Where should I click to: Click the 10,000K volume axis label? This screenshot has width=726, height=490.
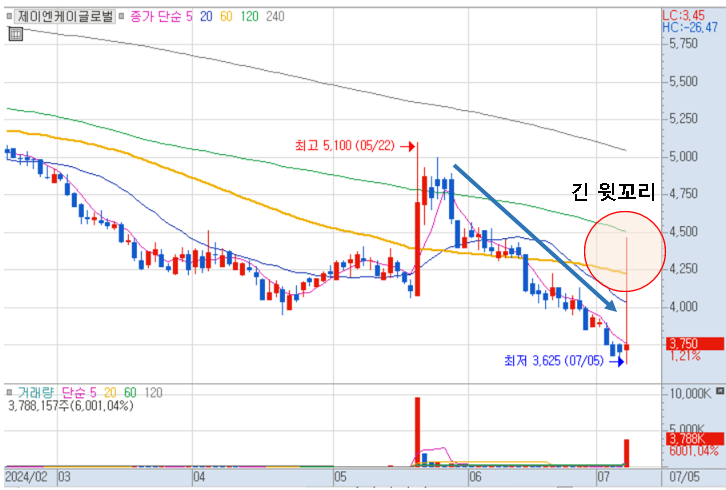point(690,394)
